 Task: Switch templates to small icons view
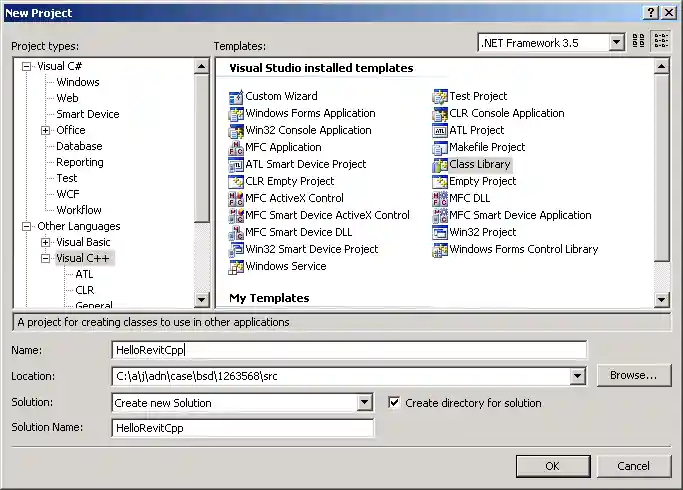[661, 42]
